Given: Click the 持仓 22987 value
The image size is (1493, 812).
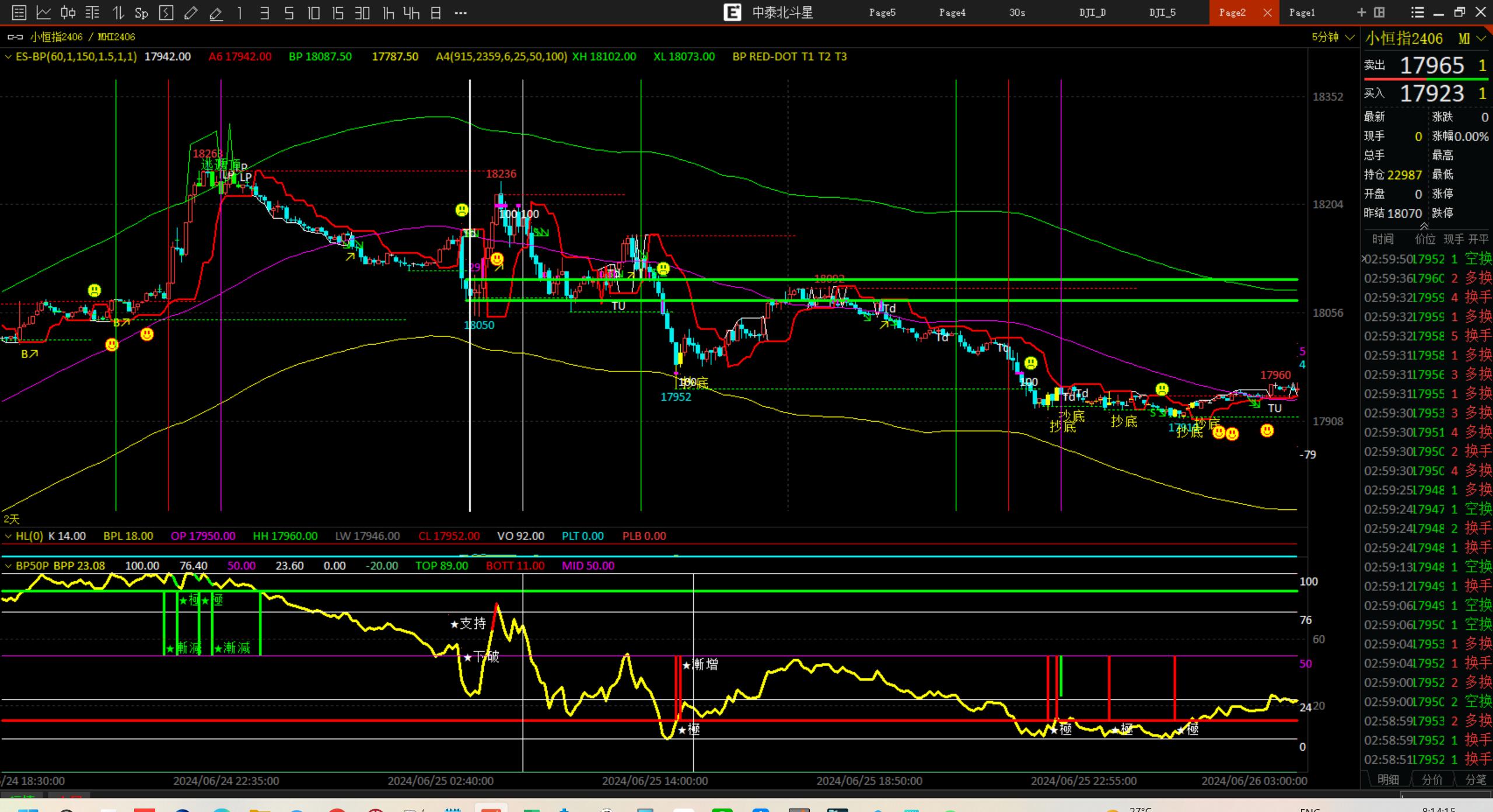Looking at the screenshot, I should coord(1404,175).
